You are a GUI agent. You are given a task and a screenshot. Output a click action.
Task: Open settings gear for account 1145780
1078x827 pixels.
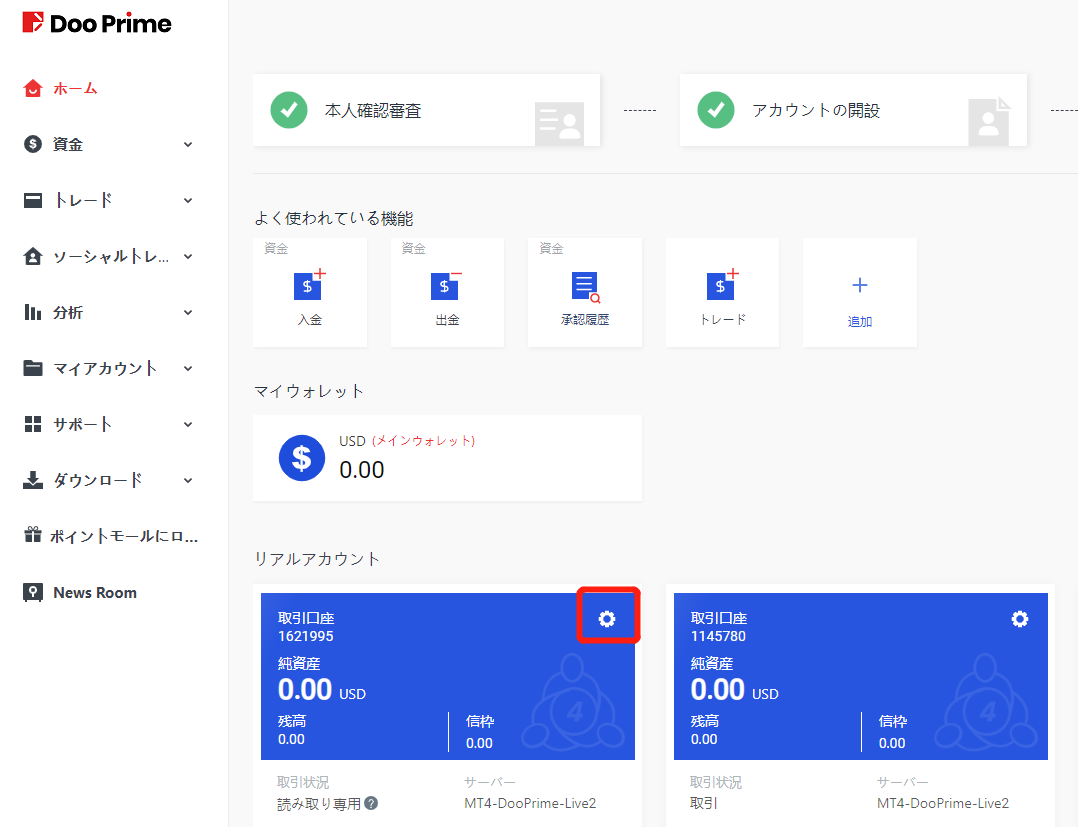pos(1020,619)
